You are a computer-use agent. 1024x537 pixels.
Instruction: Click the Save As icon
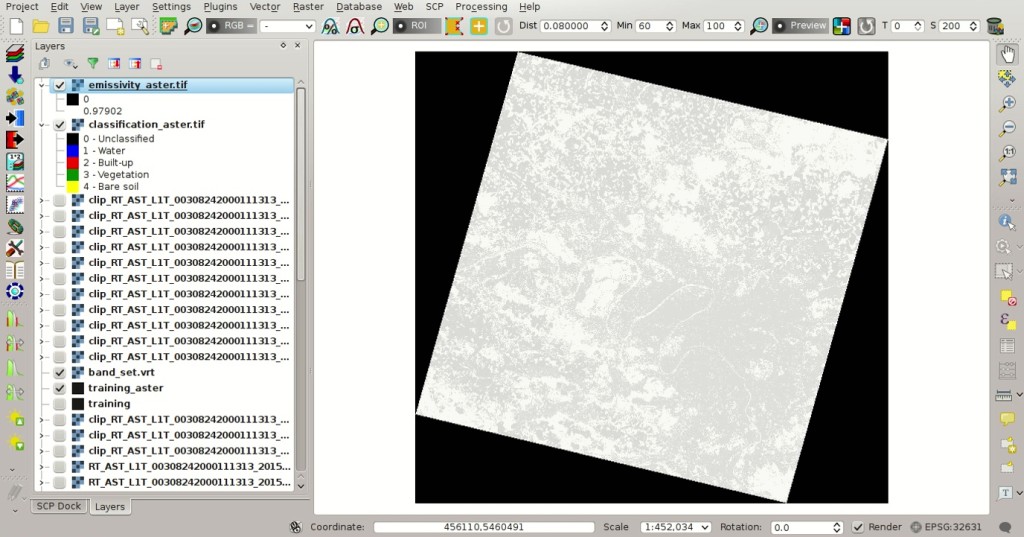click(90, 26)
